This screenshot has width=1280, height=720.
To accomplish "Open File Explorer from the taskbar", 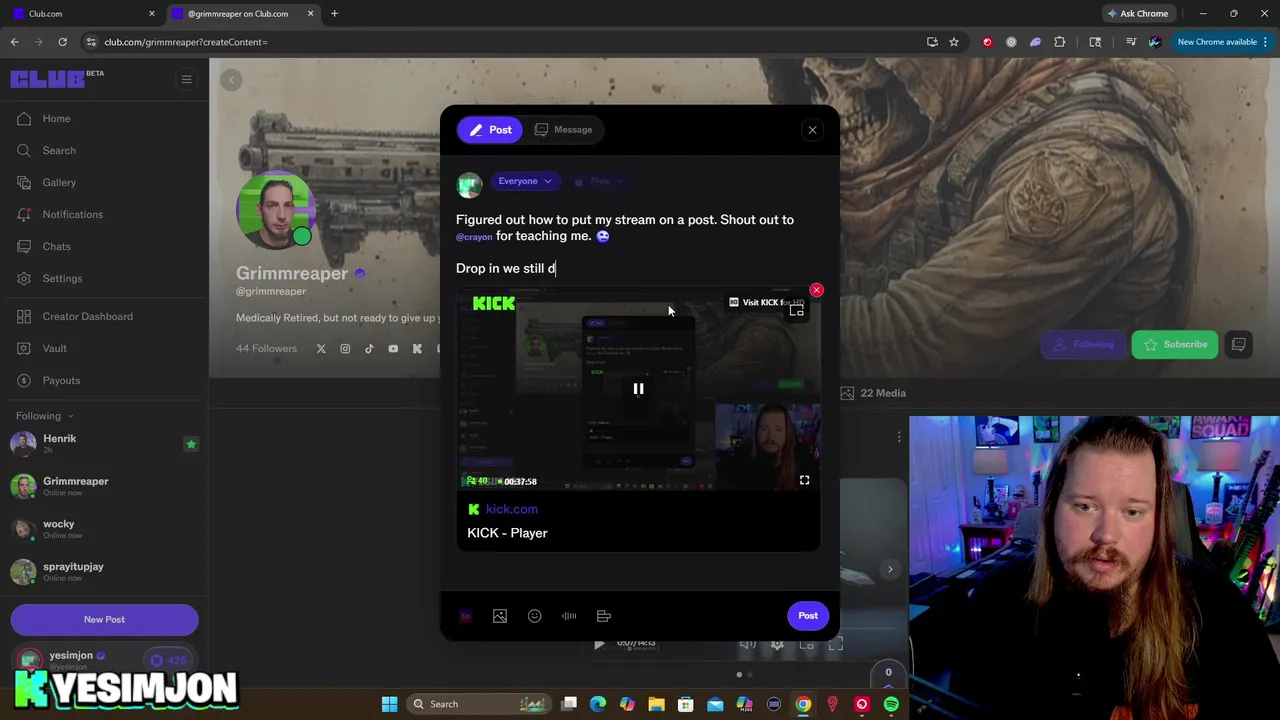I will pyautogui.click(x=656, y=704).
